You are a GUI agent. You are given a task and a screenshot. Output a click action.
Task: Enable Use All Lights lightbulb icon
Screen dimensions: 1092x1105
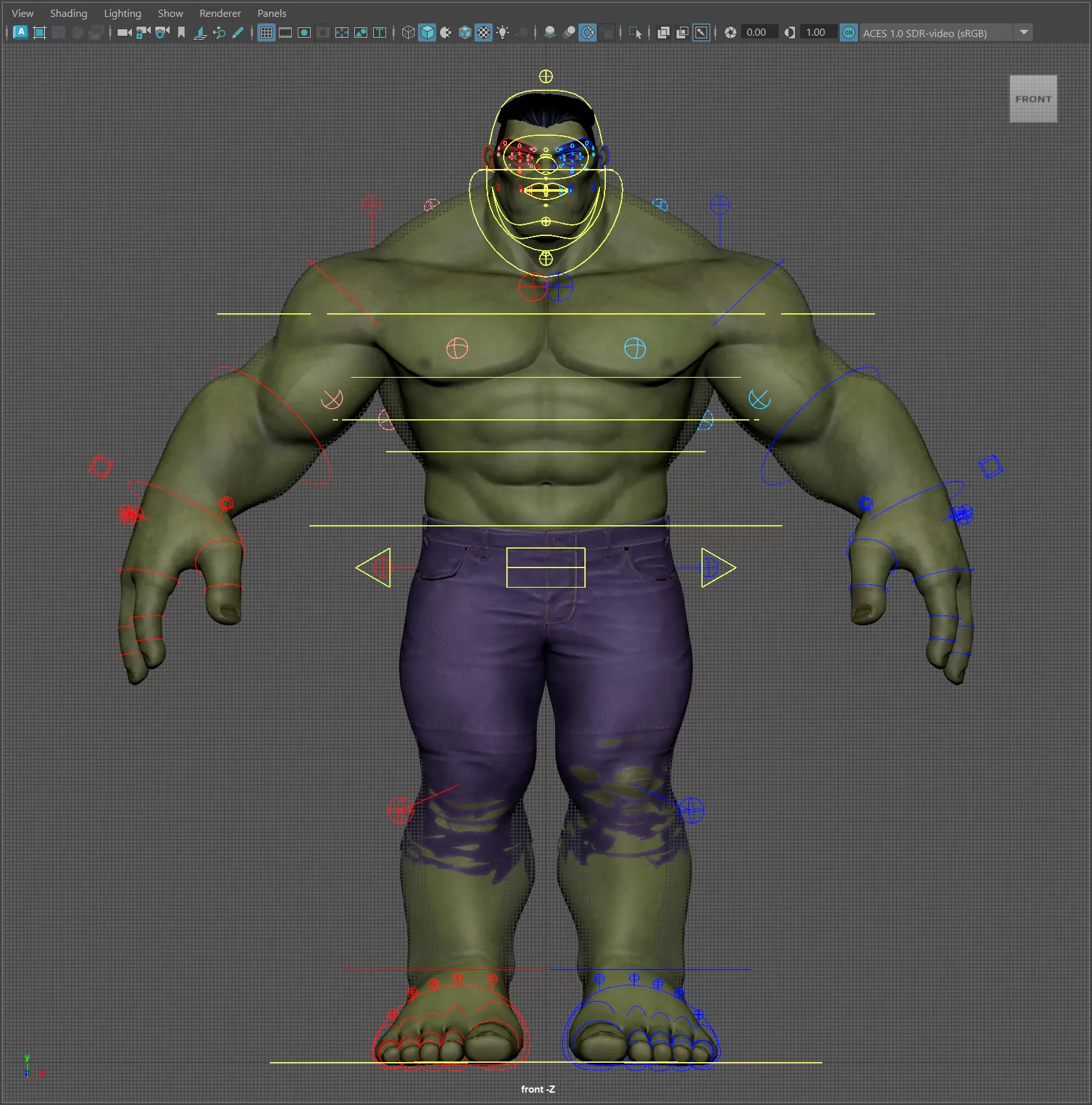pyautogui.click(x=502, y=32)
